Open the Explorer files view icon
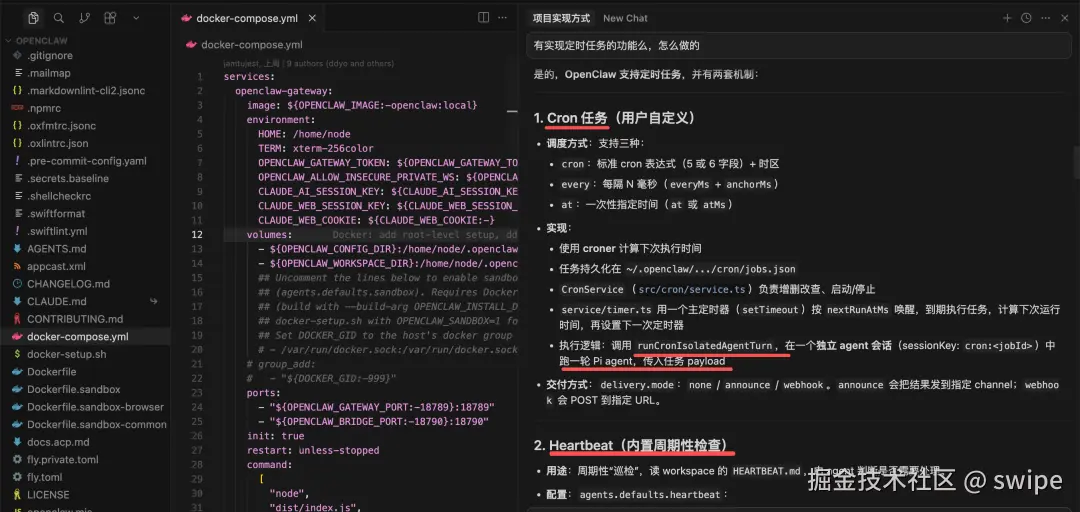This screenshot has height=512, width=1080. [33, 18]
